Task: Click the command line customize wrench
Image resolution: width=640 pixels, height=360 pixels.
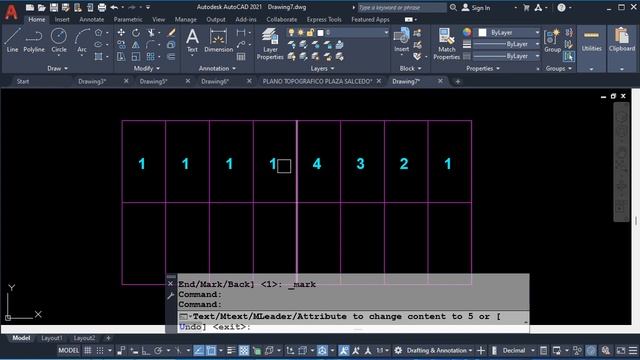Action: pos(171,296)
